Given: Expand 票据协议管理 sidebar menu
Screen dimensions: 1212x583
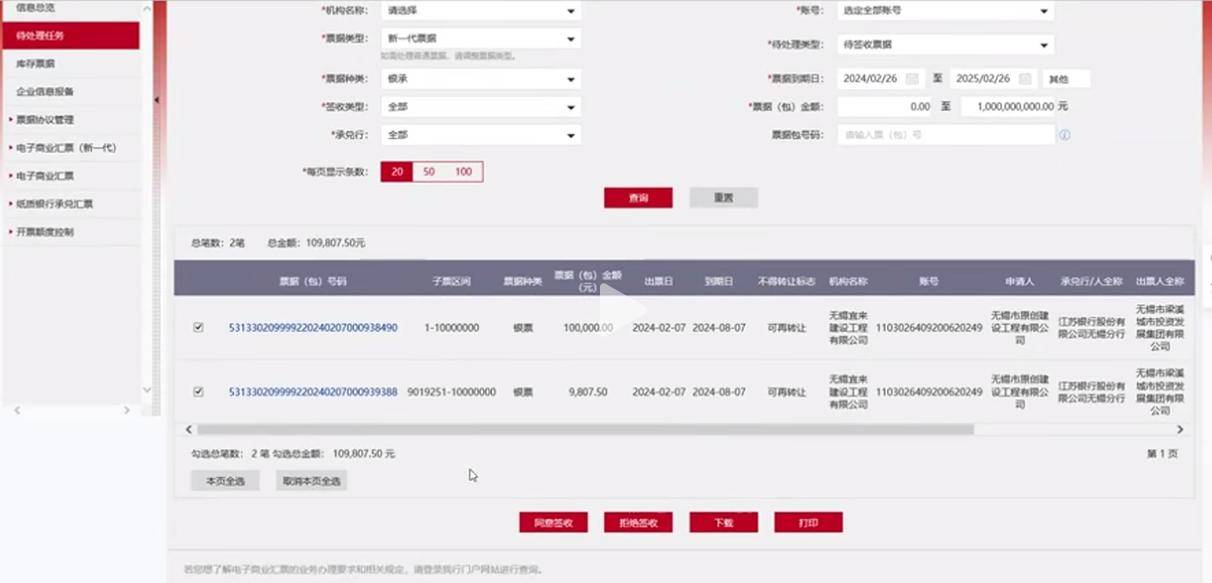Looking at the screenshot, I should [45, 120].
